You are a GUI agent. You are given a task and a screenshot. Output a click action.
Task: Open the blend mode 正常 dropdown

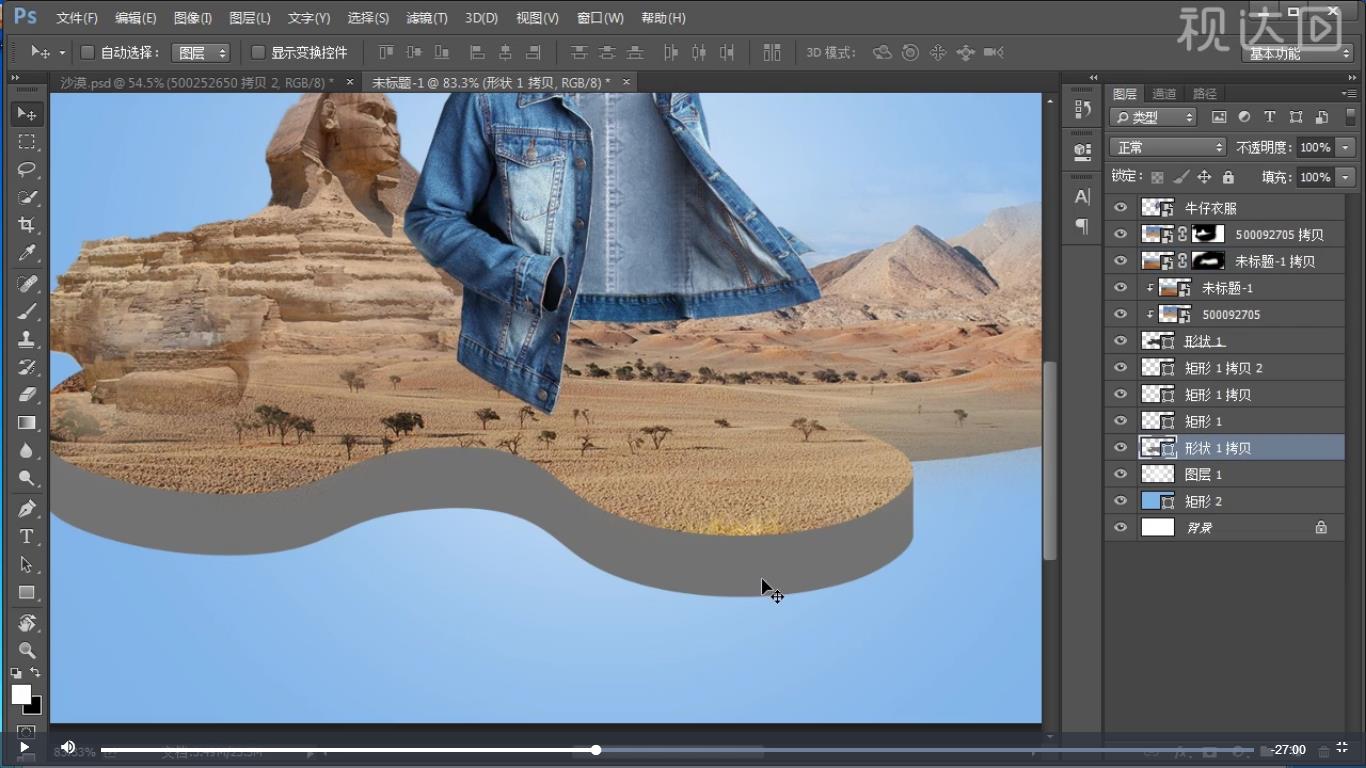(x=1167, y=147)
